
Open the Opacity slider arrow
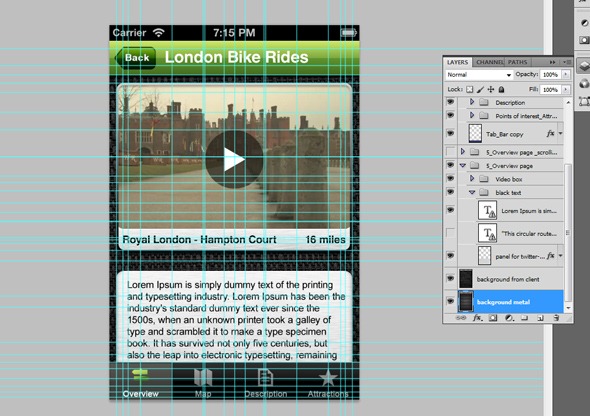[x=566, y=74]
